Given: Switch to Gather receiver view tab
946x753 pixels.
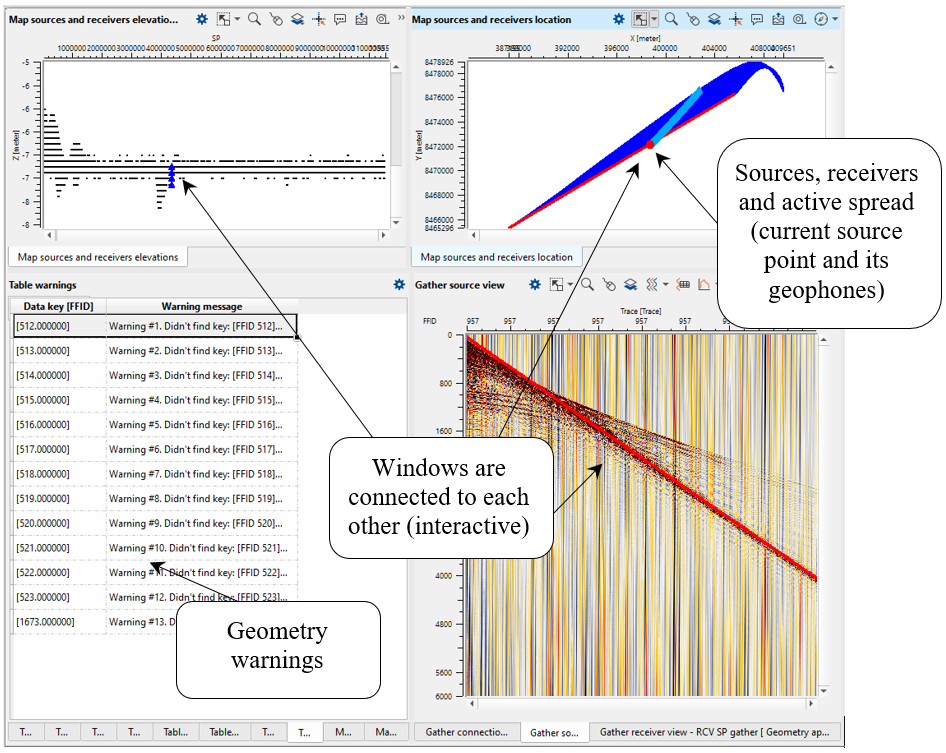Looking at the screenshot, I should [714, 733].
